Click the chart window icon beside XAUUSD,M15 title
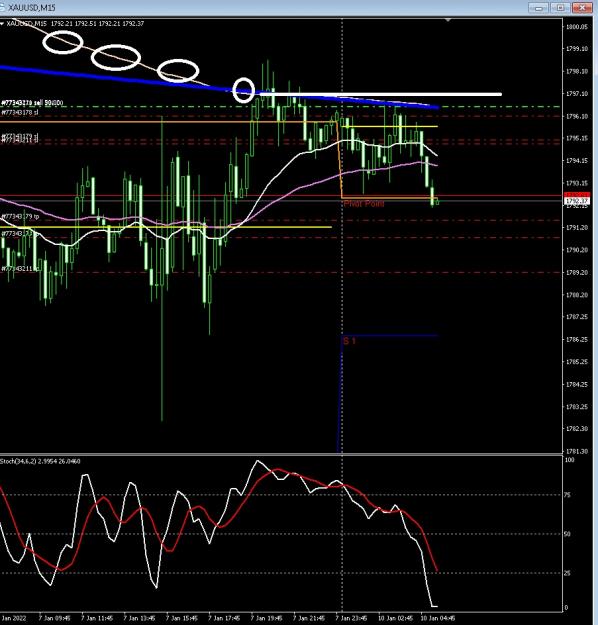 pos(2,7)
